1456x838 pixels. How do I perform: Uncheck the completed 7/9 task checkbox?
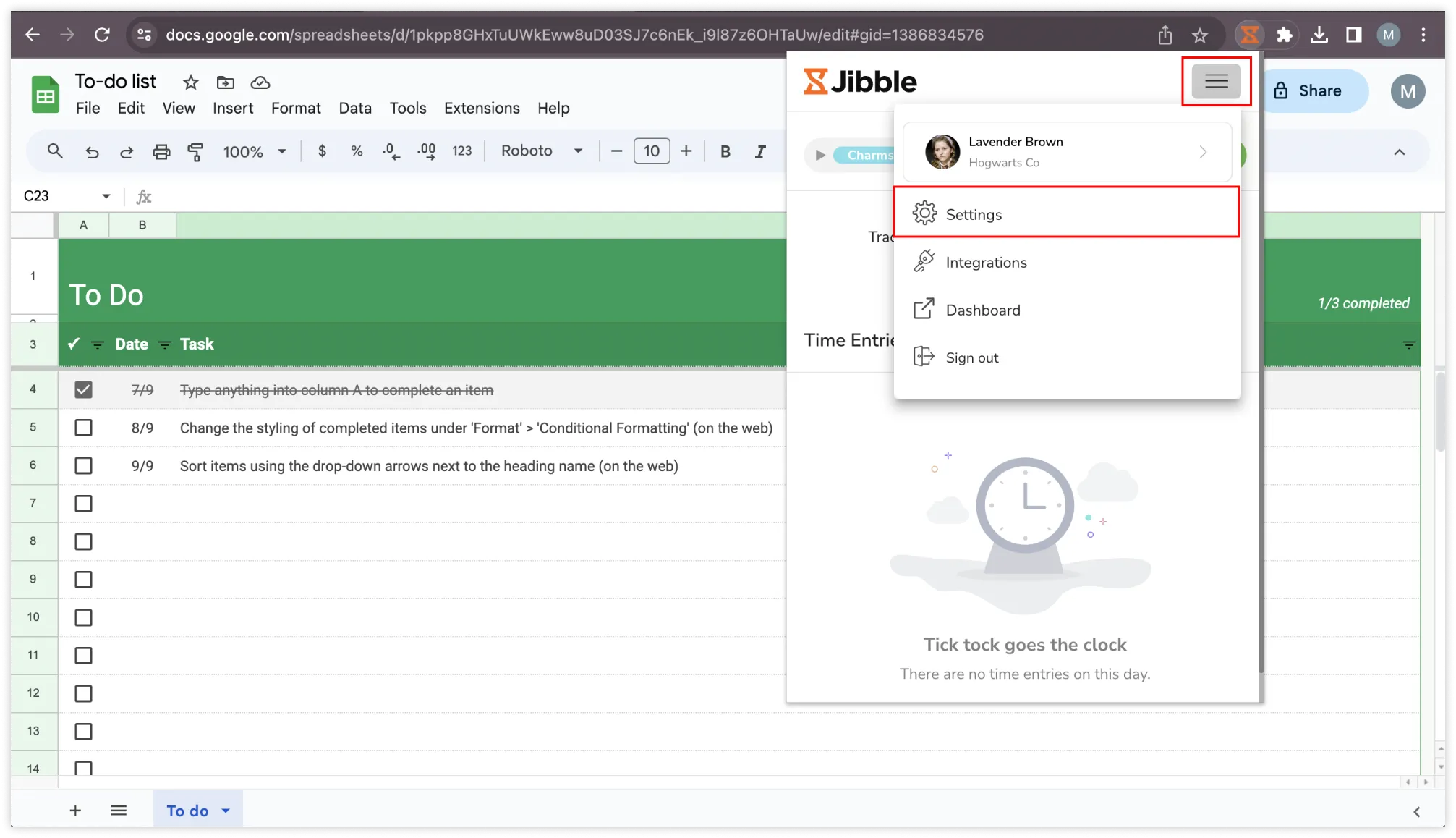tap(83, 390)
